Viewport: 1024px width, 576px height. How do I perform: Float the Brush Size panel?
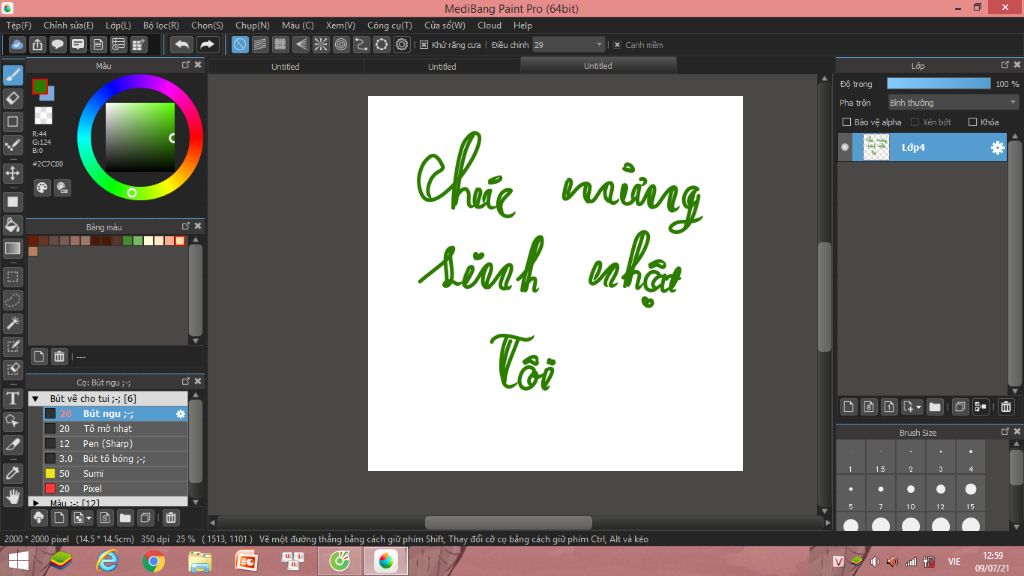click(x=1004, y=432)
